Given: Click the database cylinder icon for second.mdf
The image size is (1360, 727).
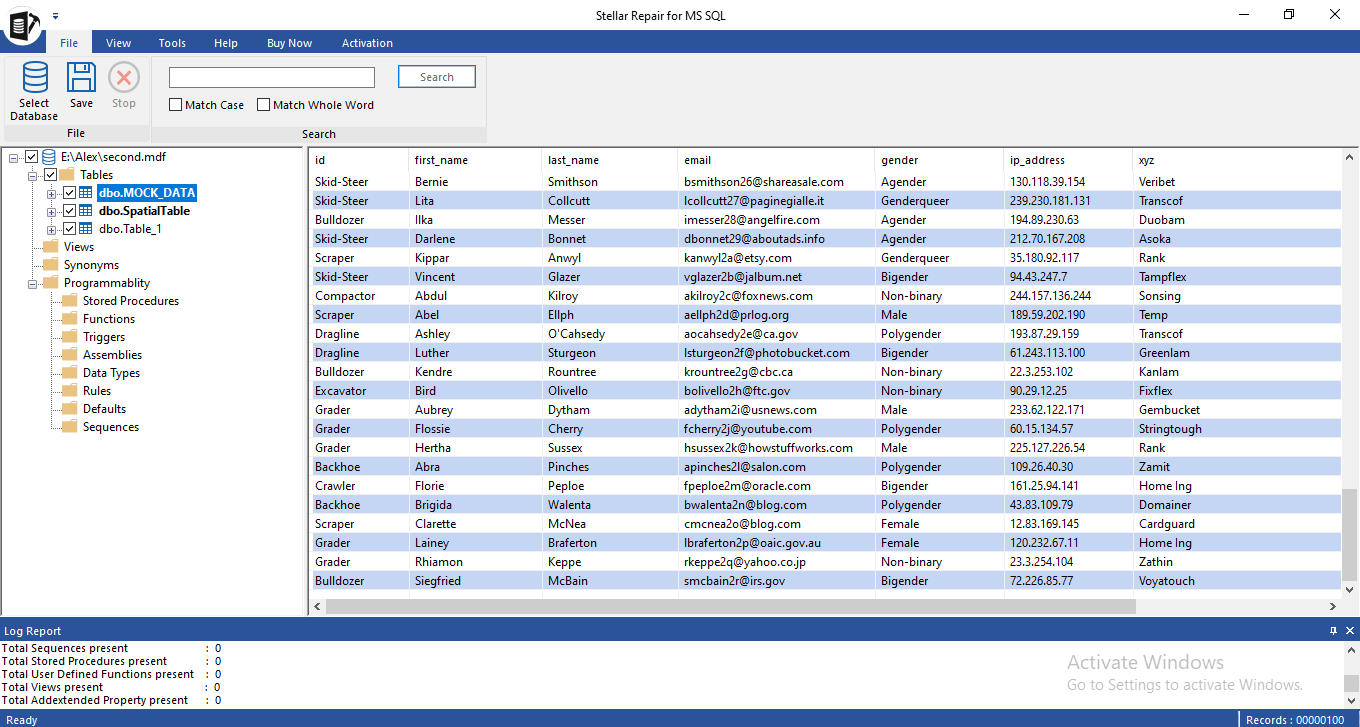Looking at the screenshot, I should 49,157.
